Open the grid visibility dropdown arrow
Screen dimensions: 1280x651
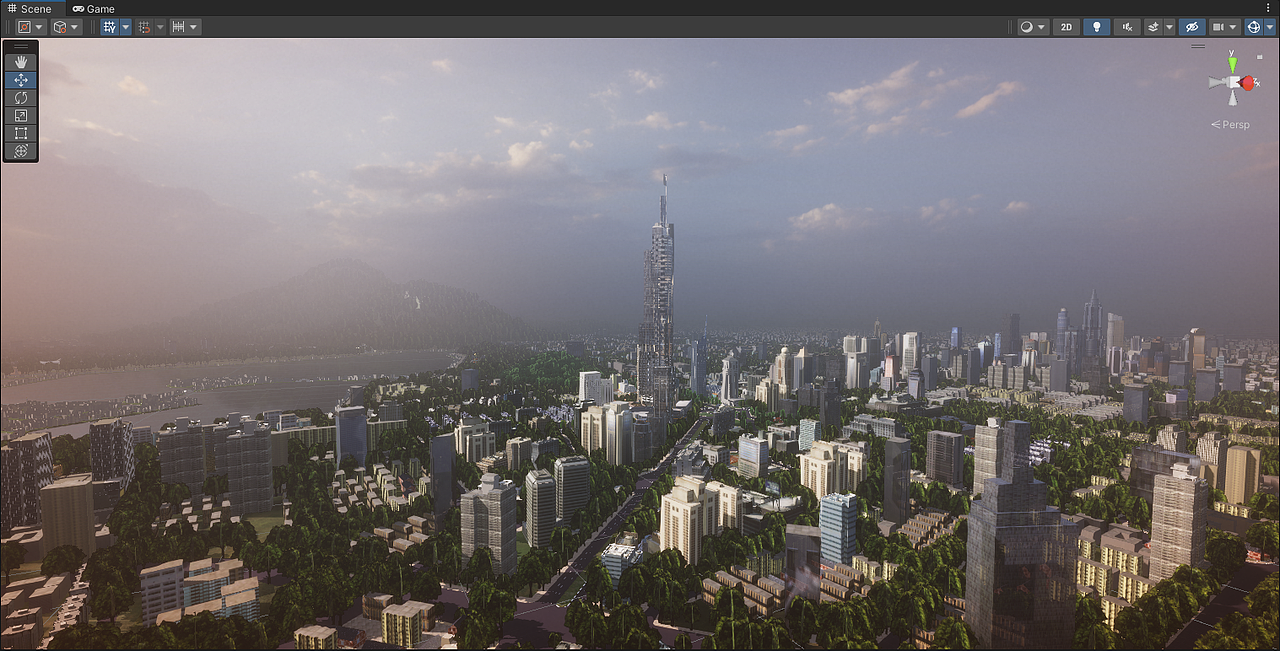(125, 27)
